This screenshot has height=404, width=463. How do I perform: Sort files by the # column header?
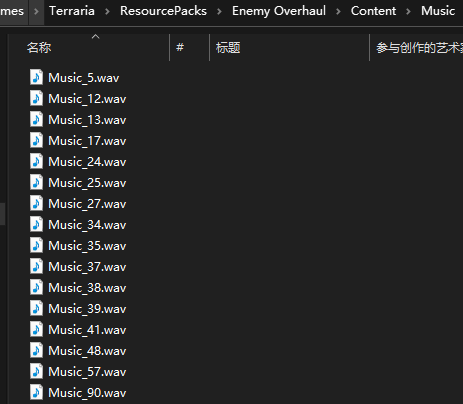pos(180,47)
